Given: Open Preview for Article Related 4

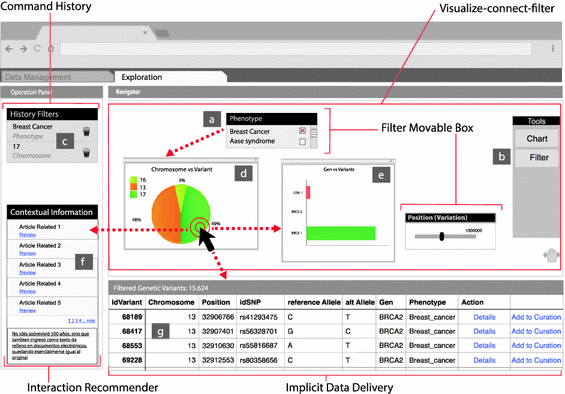Looking at the screenshot, I should pos(27,291).
